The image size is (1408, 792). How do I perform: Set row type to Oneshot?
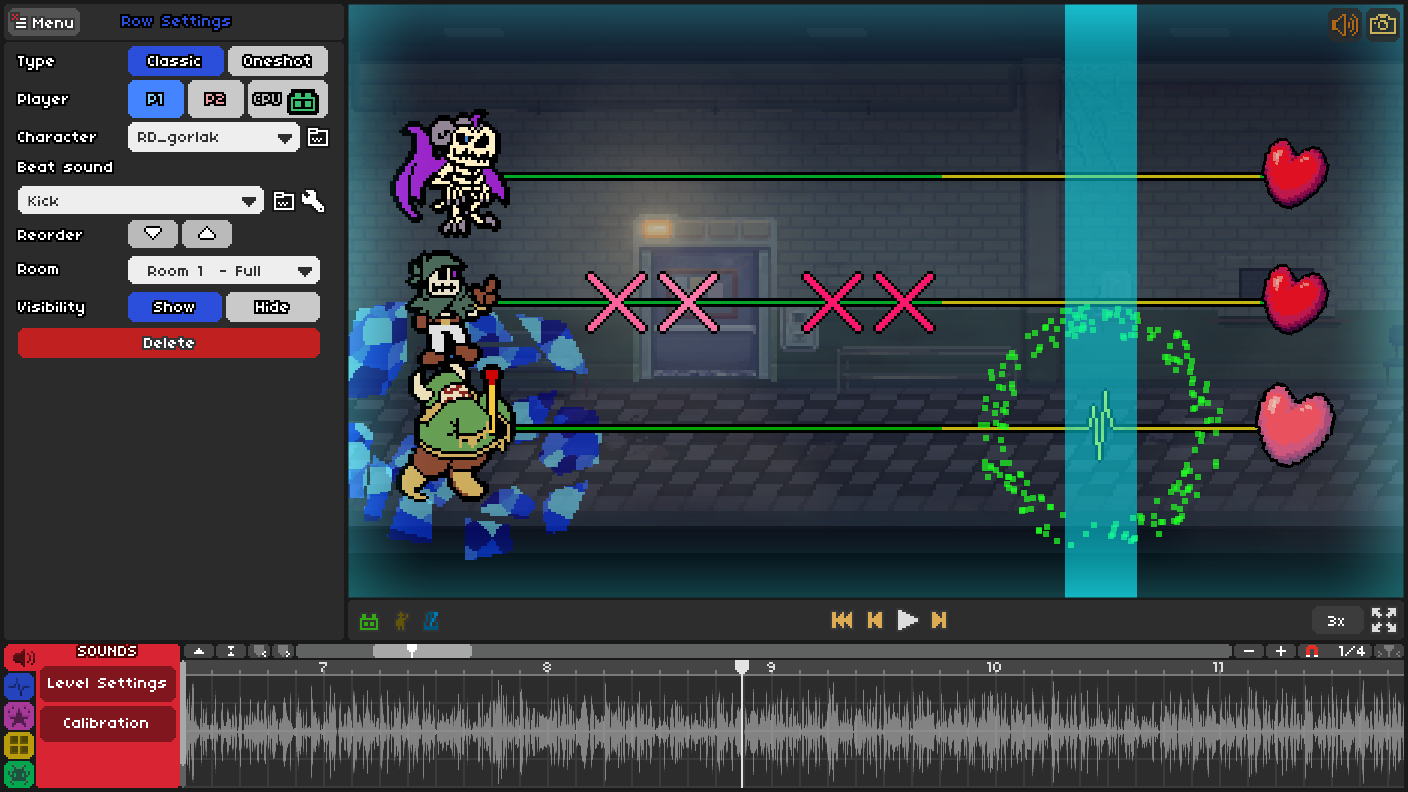pyautogui.click(x=277, y=61)
